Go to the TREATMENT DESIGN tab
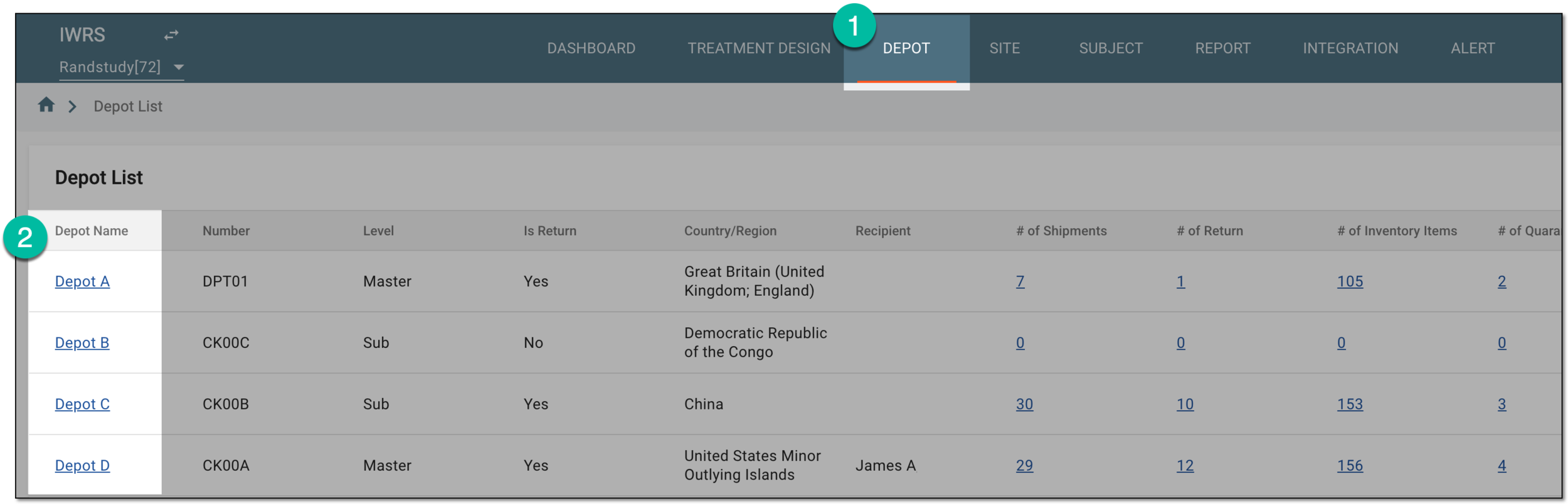The image size is (1568, 504). click(758, 48)
